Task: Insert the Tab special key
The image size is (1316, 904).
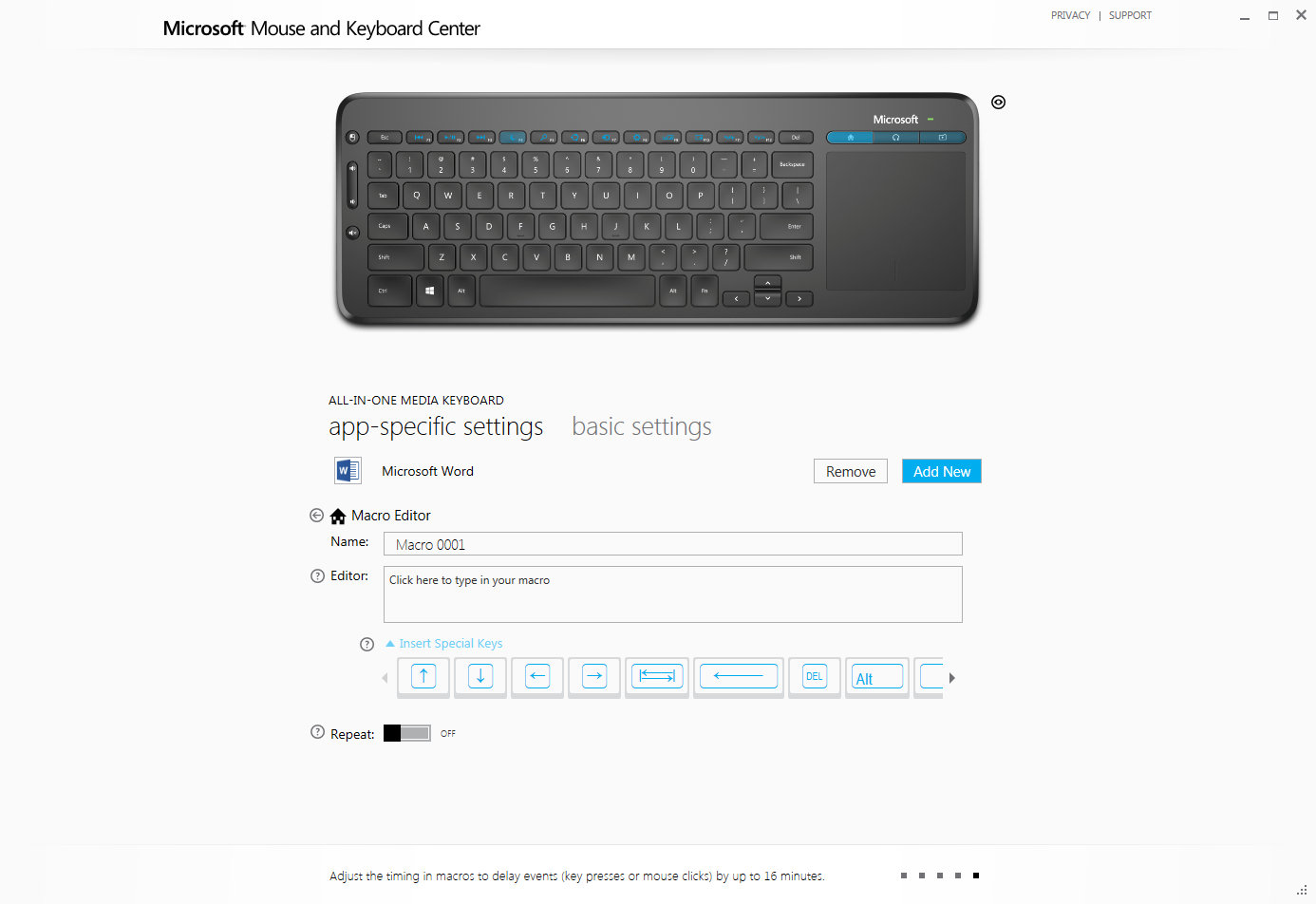Action: tap(657, 677)
